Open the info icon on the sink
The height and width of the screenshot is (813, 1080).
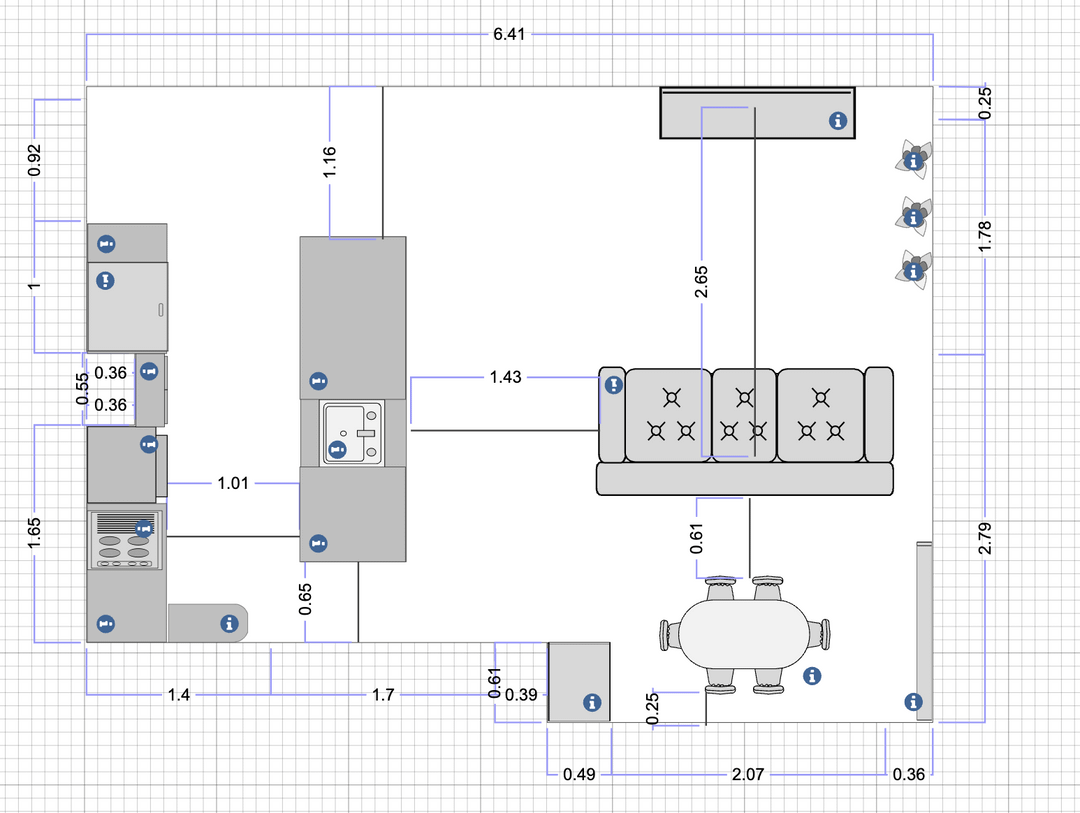(x=338, y=450)
